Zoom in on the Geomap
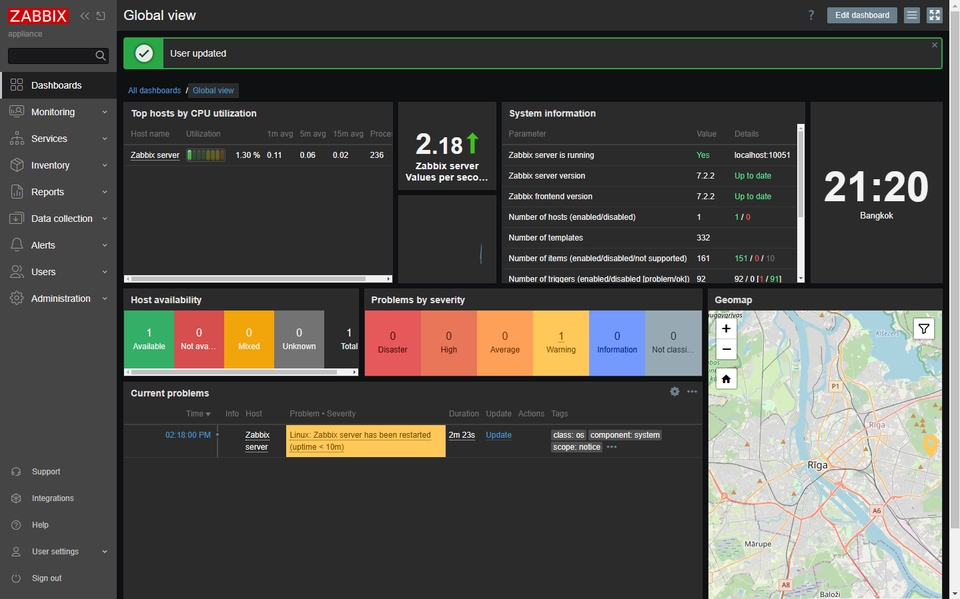Image resolution: width=960 pixels, height=599 pixels. coord(726,328)
